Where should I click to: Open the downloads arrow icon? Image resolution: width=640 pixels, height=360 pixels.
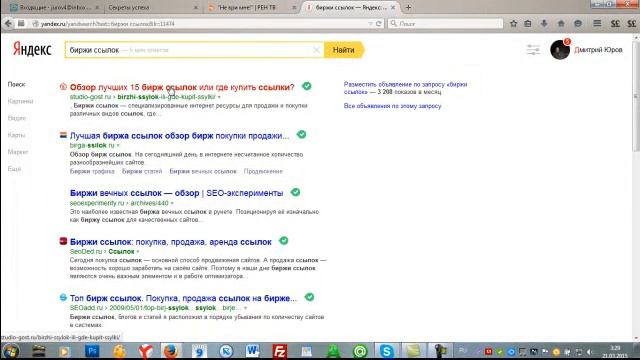pyautogui.click(x=544, y=24)
